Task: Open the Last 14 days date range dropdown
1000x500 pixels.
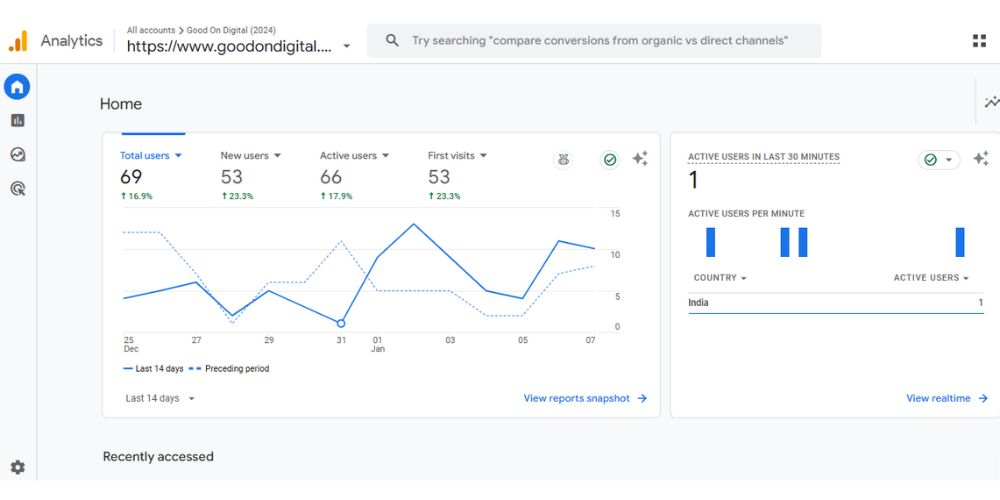Action: coord(160,398)
